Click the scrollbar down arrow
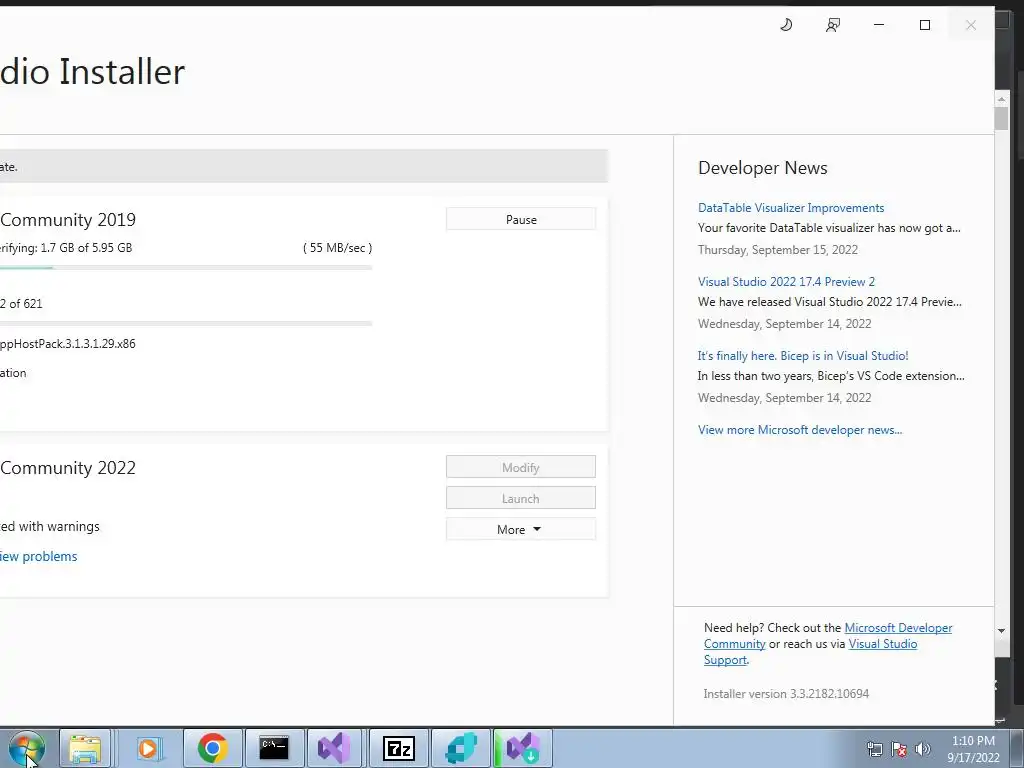The width and height of the screenshot is (1024, 768). [1001, 631]
